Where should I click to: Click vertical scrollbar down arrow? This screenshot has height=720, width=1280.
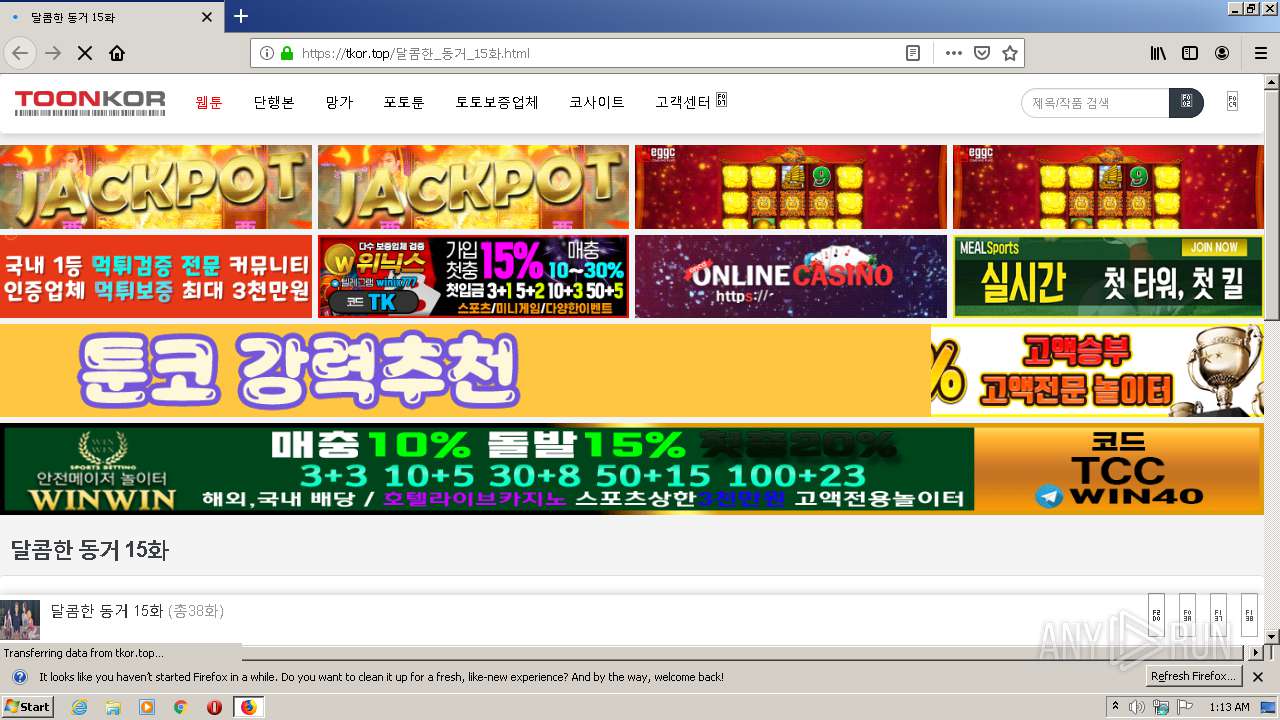(1272, 637)
